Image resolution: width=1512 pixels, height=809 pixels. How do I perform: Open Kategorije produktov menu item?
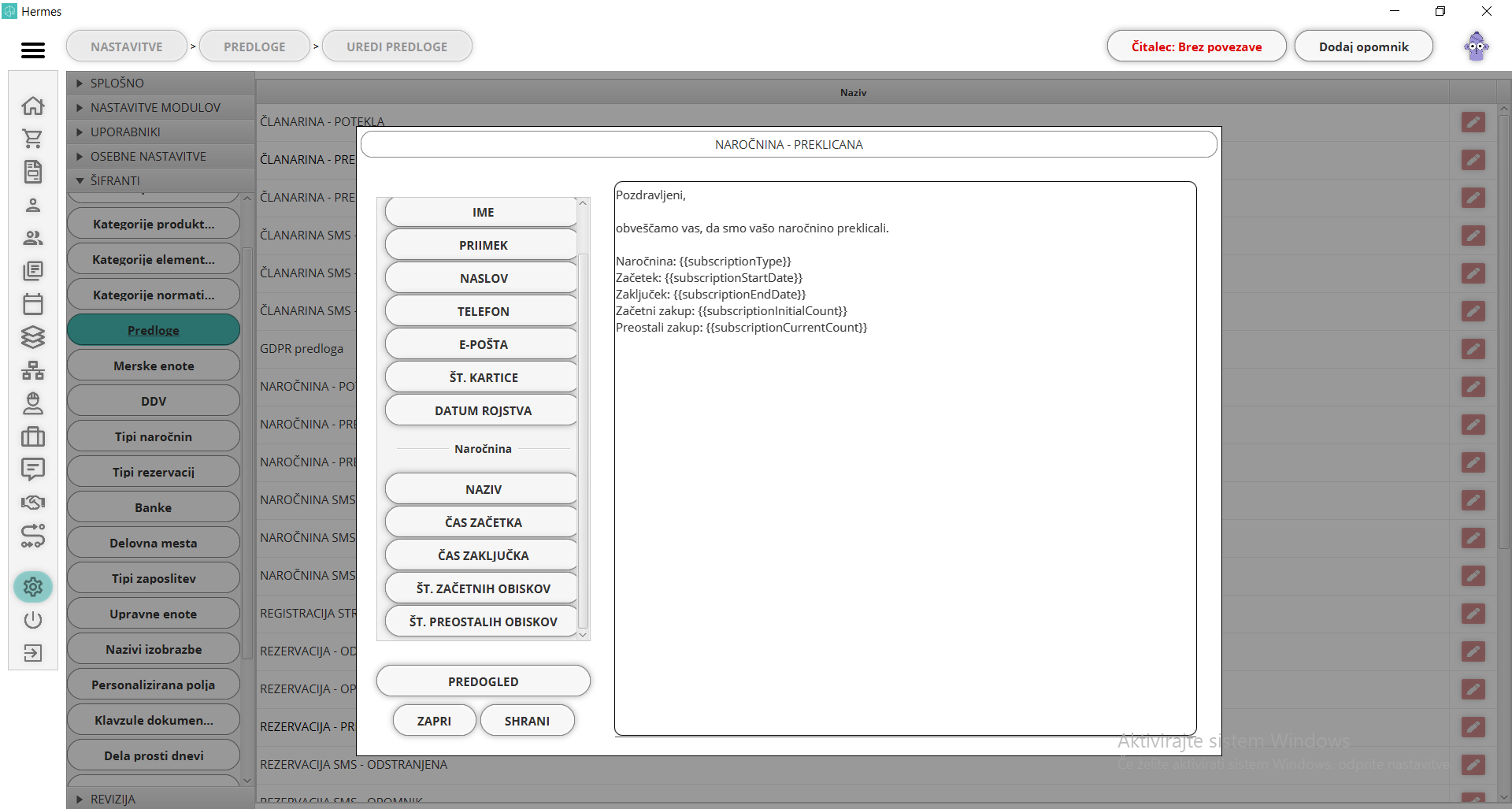[x=154, y=224]
